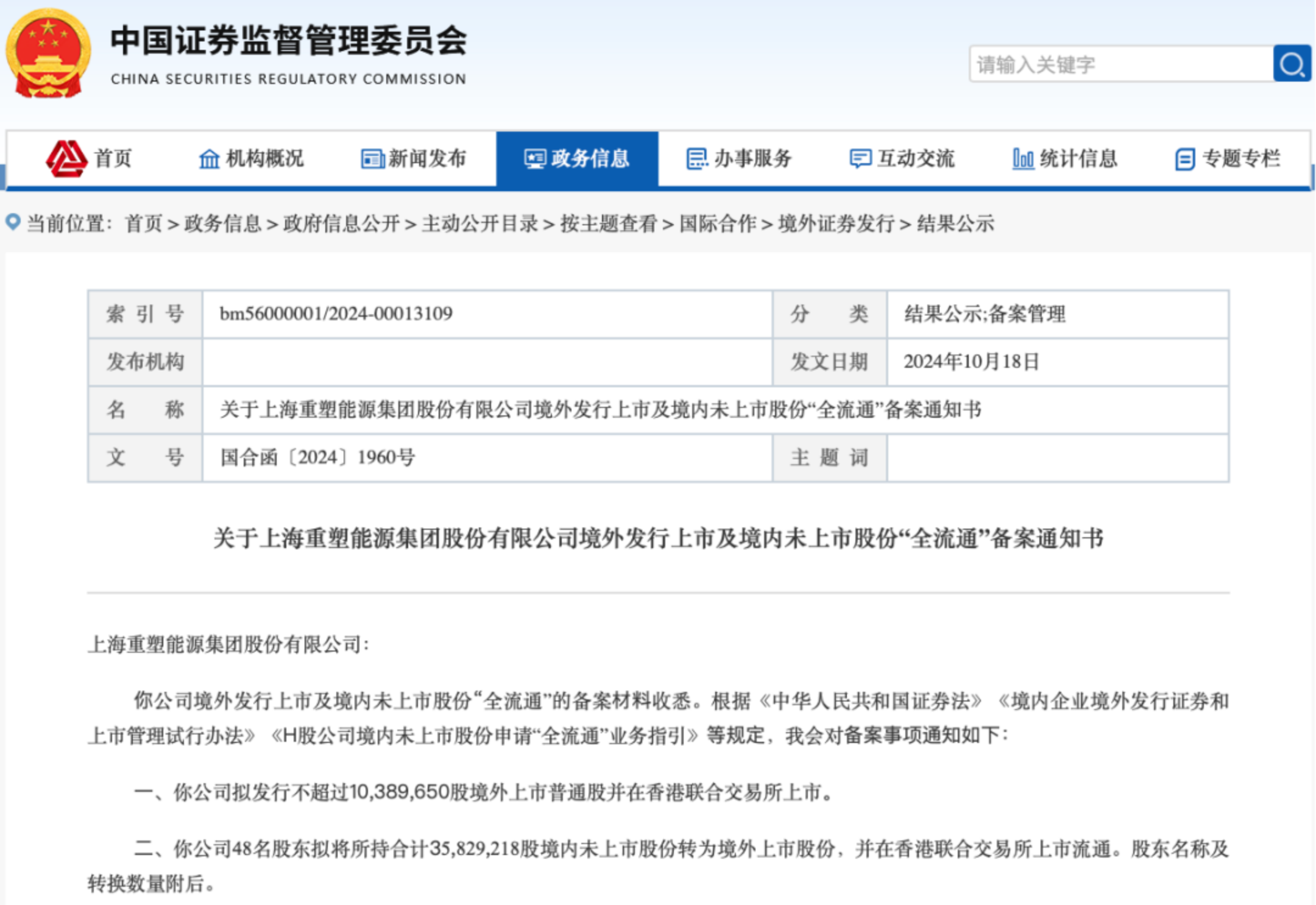Follow the 国际合作 breadcrumb link
Image resolution: width=1316 pixels, height=905 pixels.
pos(718,224)
